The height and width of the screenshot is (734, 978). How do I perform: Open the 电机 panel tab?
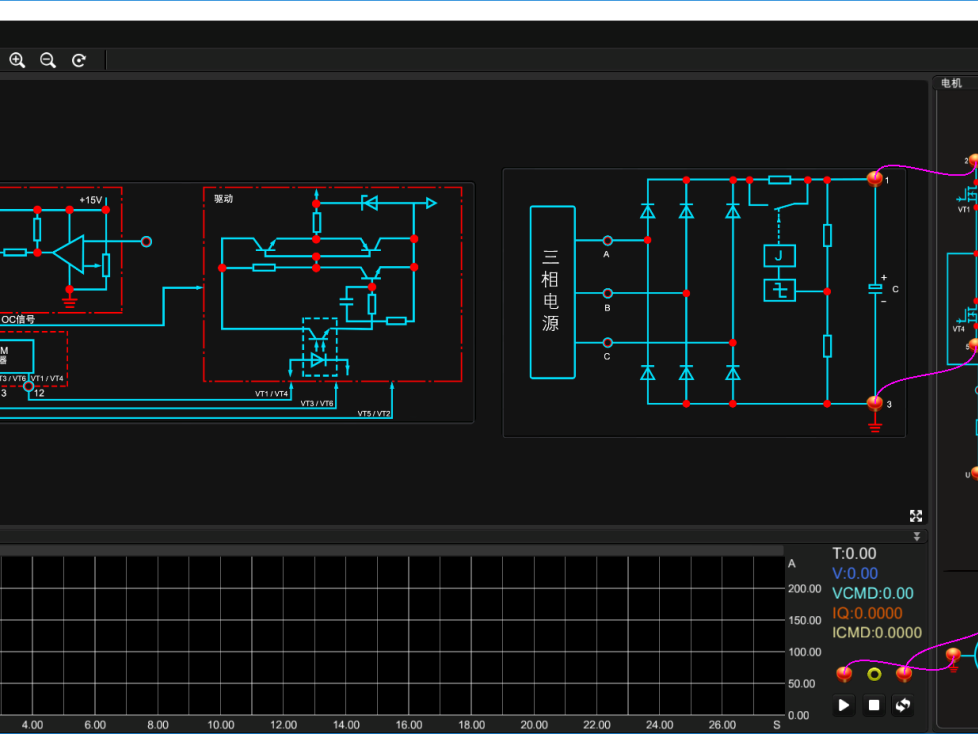951,83
